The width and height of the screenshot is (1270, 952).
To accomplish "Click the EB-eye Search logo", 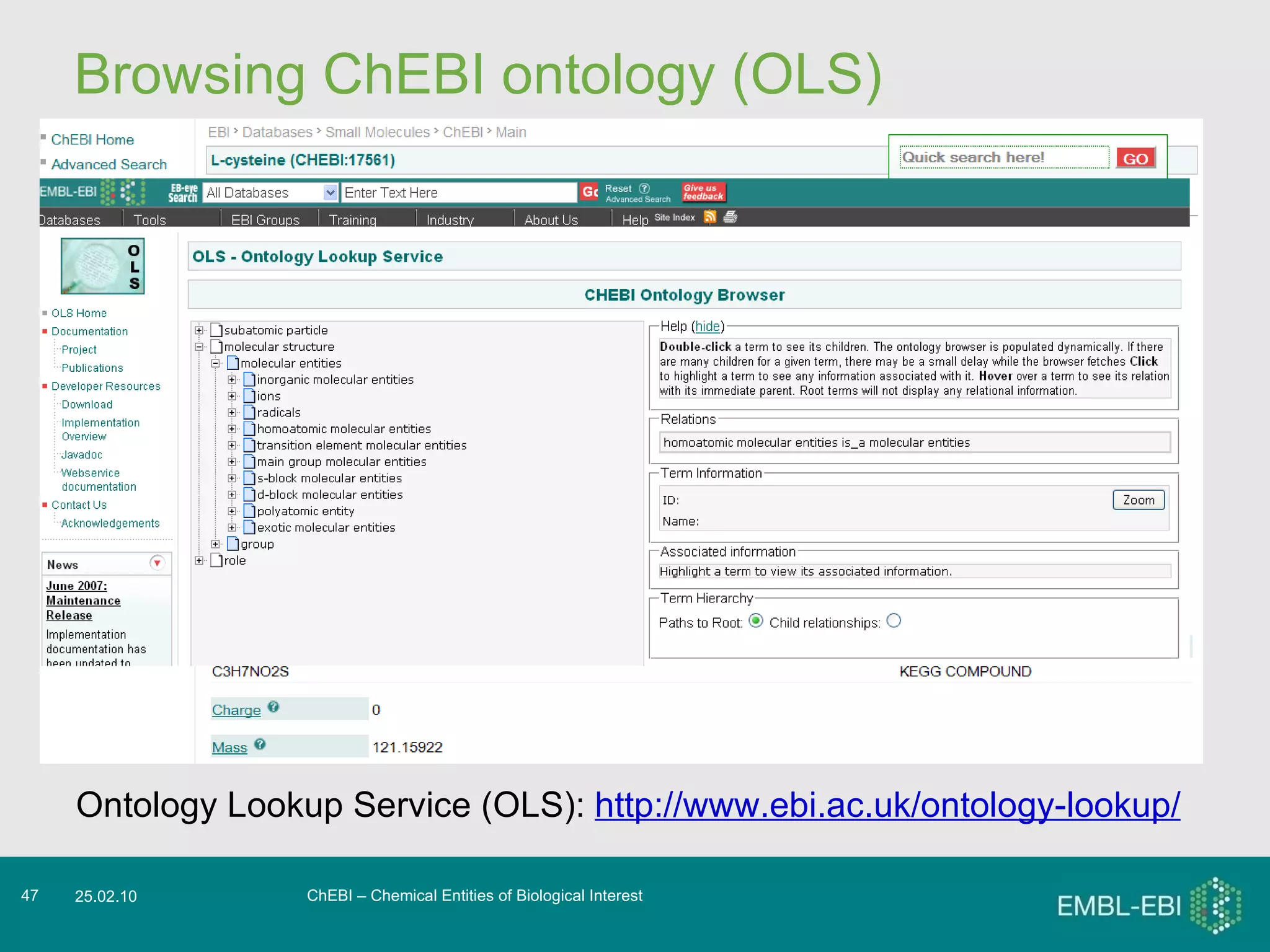I will tap(182, 193).
